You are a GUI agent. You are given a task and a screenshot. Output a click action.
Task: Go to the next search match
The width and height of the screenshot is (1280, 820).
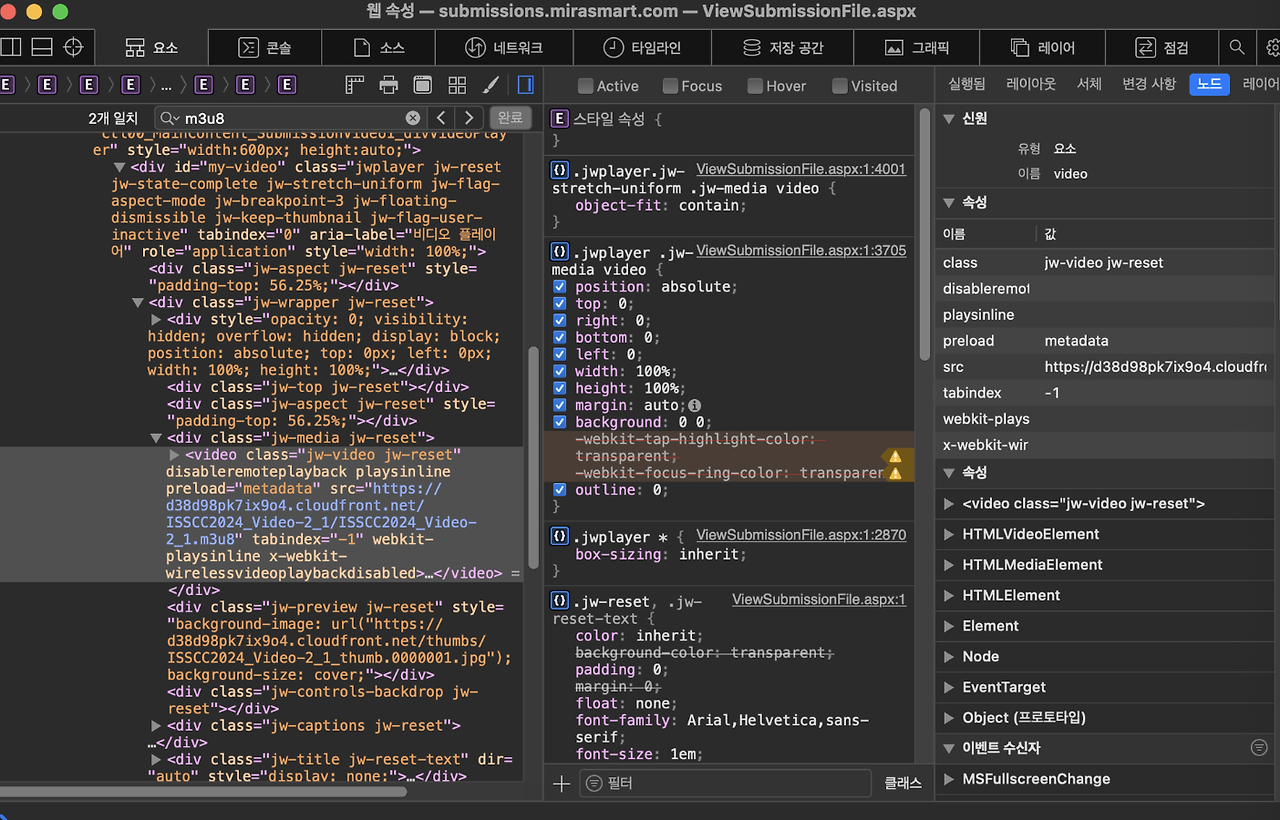469,118
